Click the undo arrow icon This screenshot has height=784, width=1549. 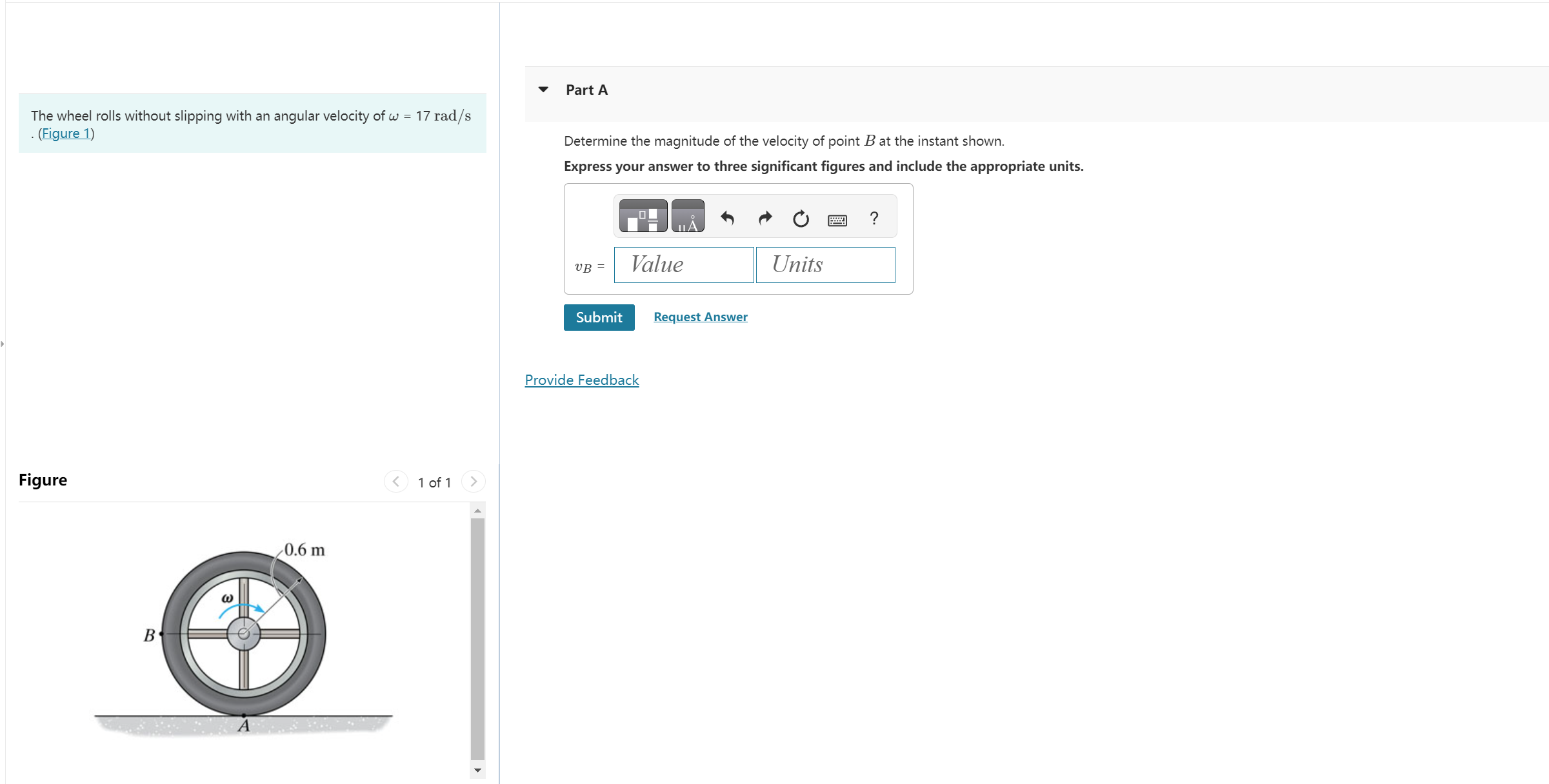[727, 218]
